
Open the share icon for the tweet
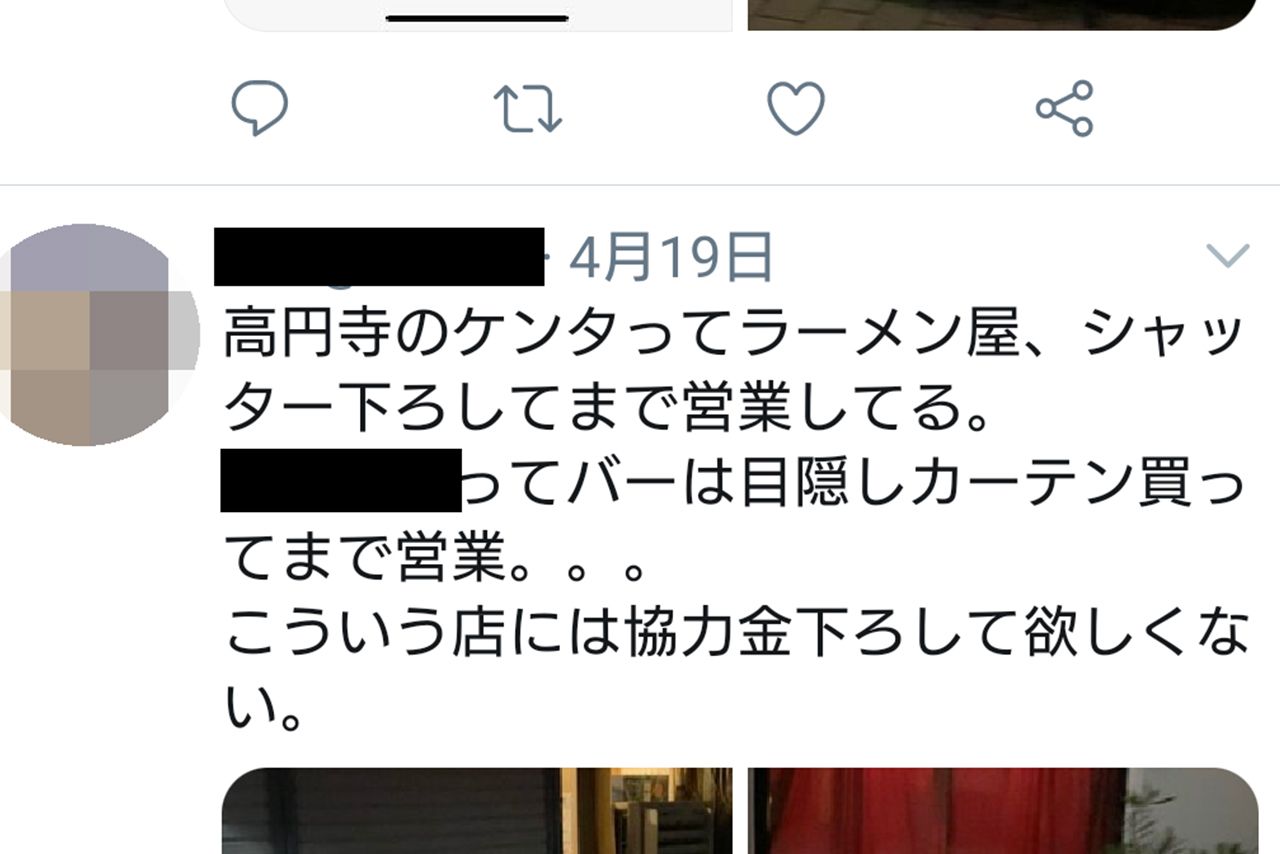pos(1065,108)
